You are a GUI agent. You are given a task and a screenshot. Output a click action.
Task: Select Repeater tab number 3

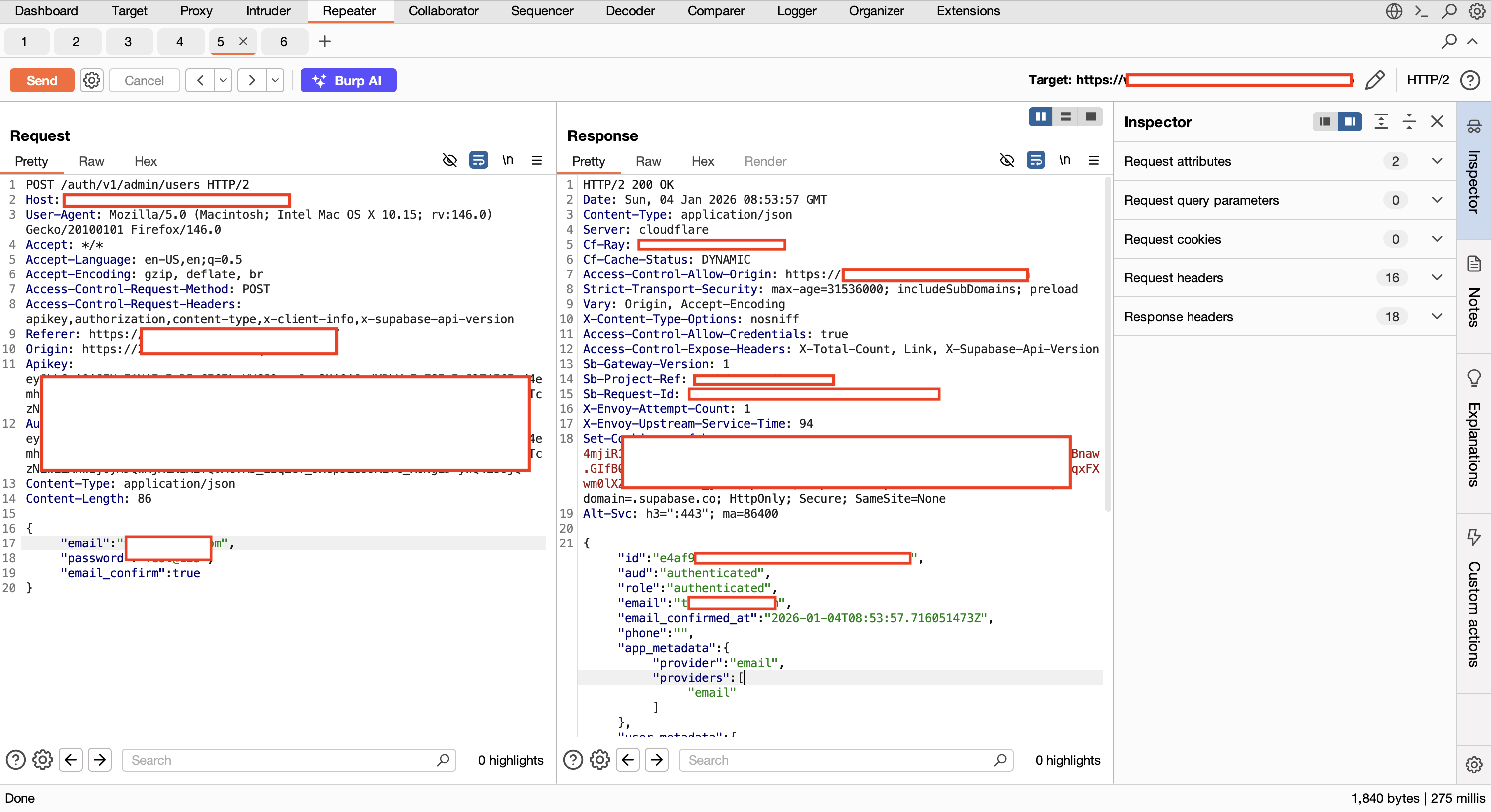pos(128,42)
